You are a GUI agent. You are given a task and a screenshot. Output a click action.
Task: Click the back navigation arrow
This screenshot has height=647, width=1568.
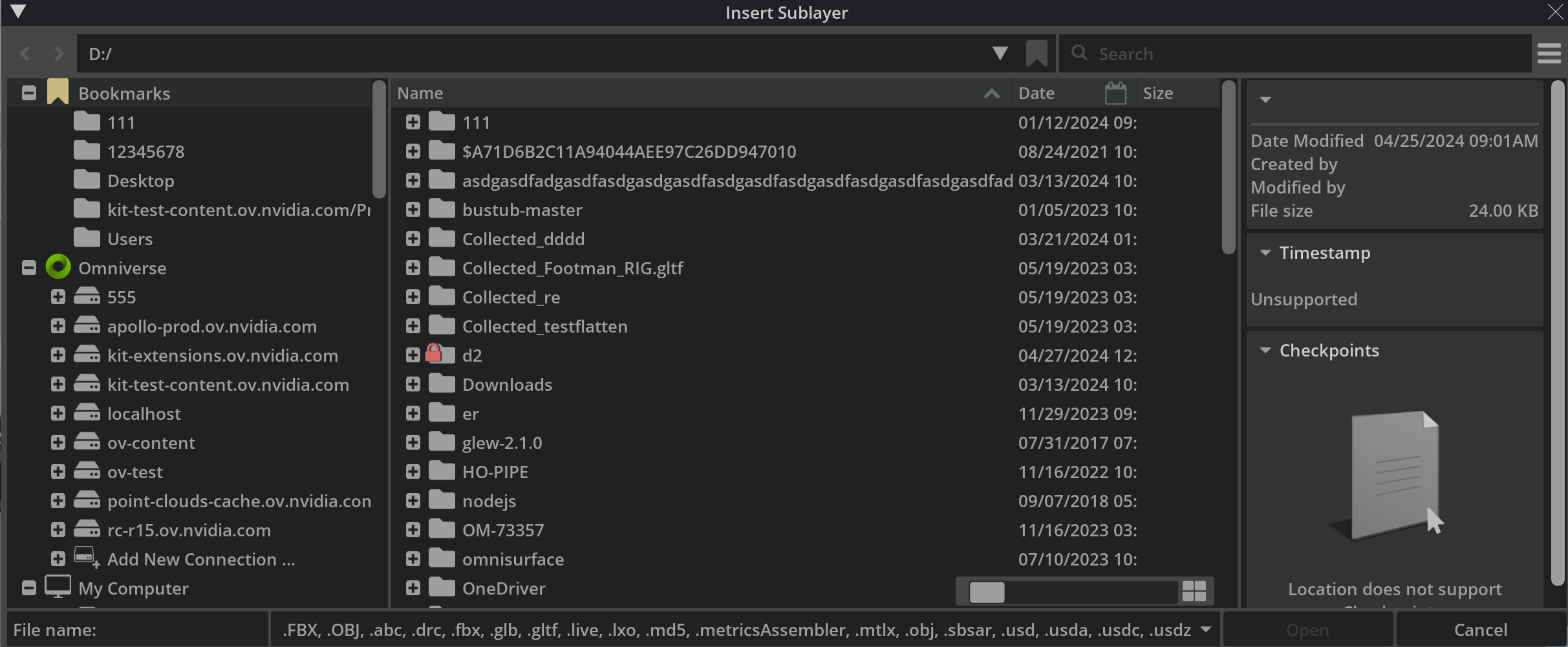(25, 54)
